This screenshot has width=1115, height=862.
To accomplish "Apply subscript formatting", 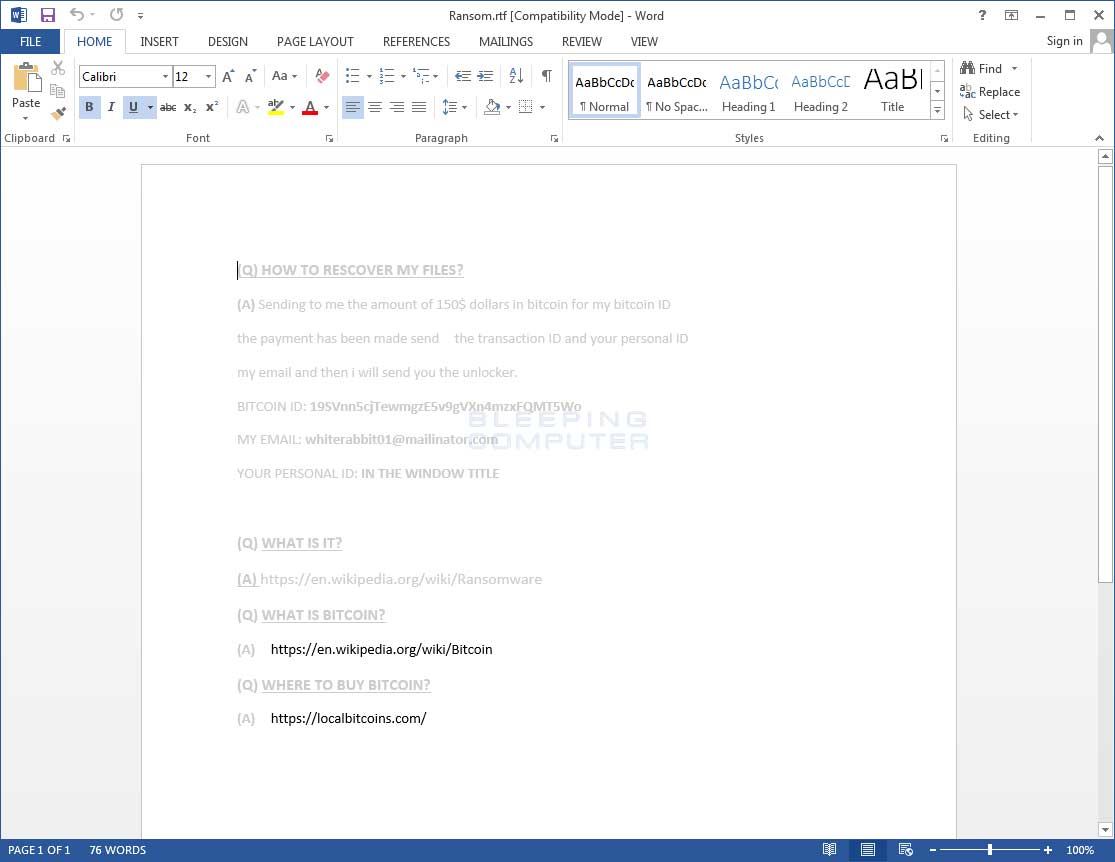I will point(190,107).
